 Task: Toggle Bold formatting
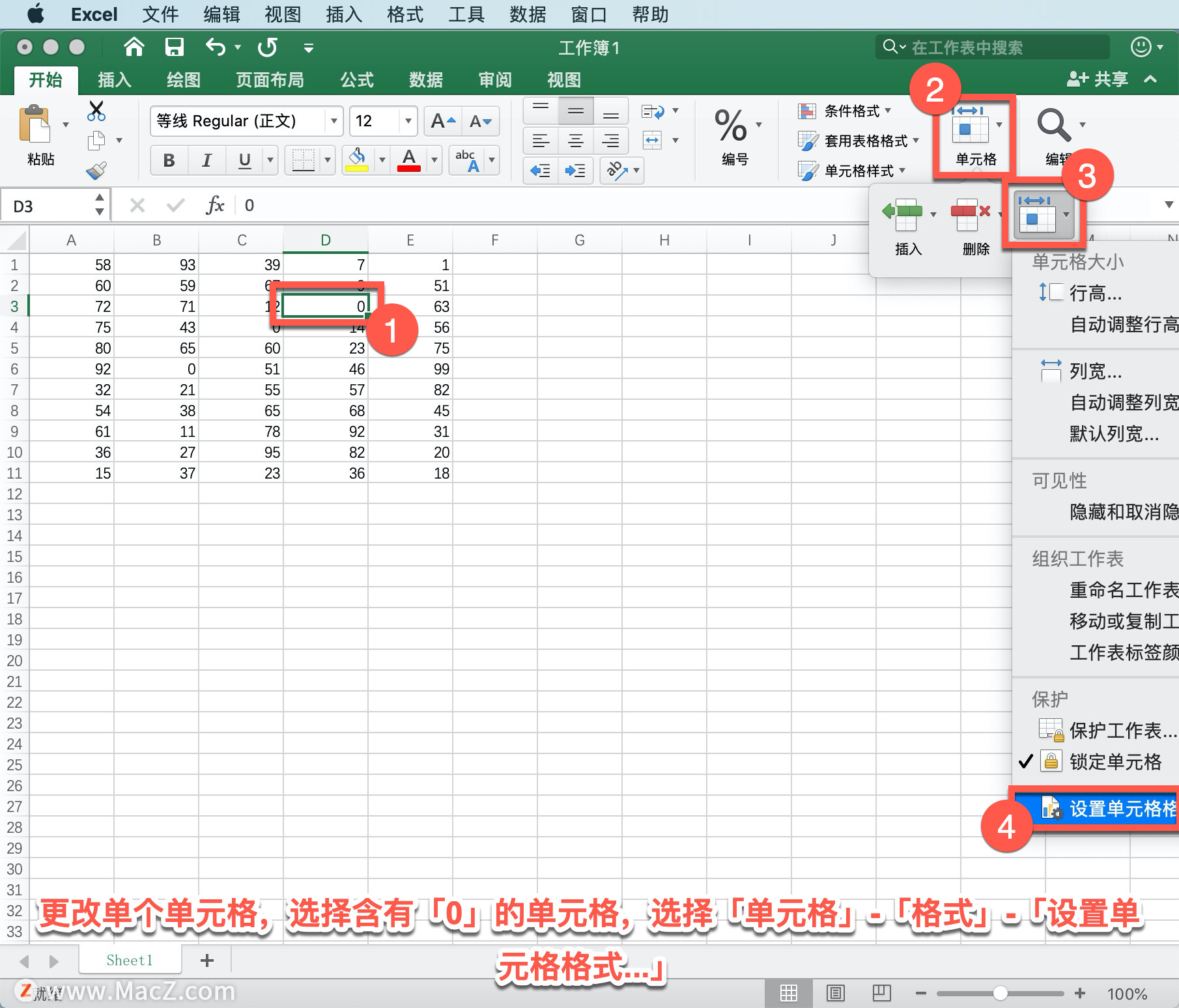[169, 160]
